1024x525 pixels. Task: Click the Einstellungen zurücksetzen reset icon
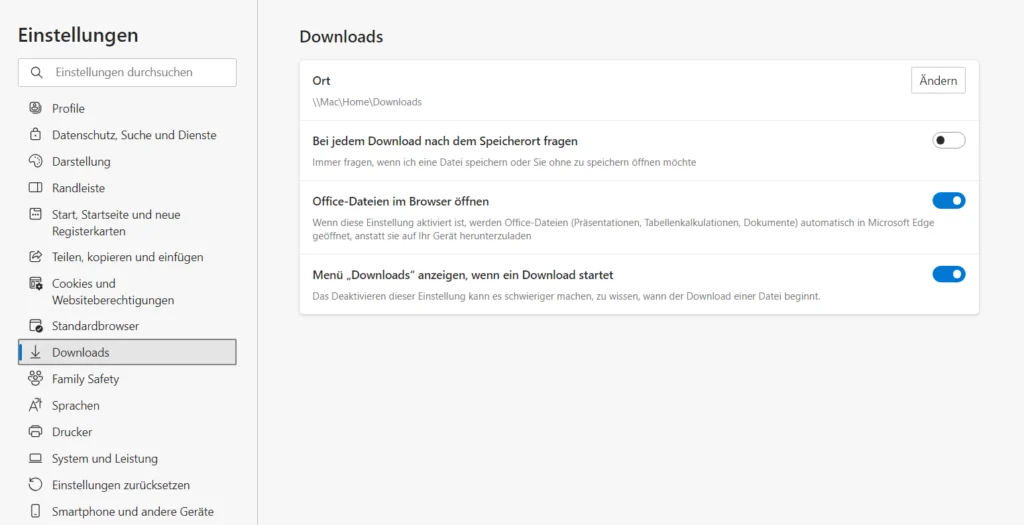[35, 485]
